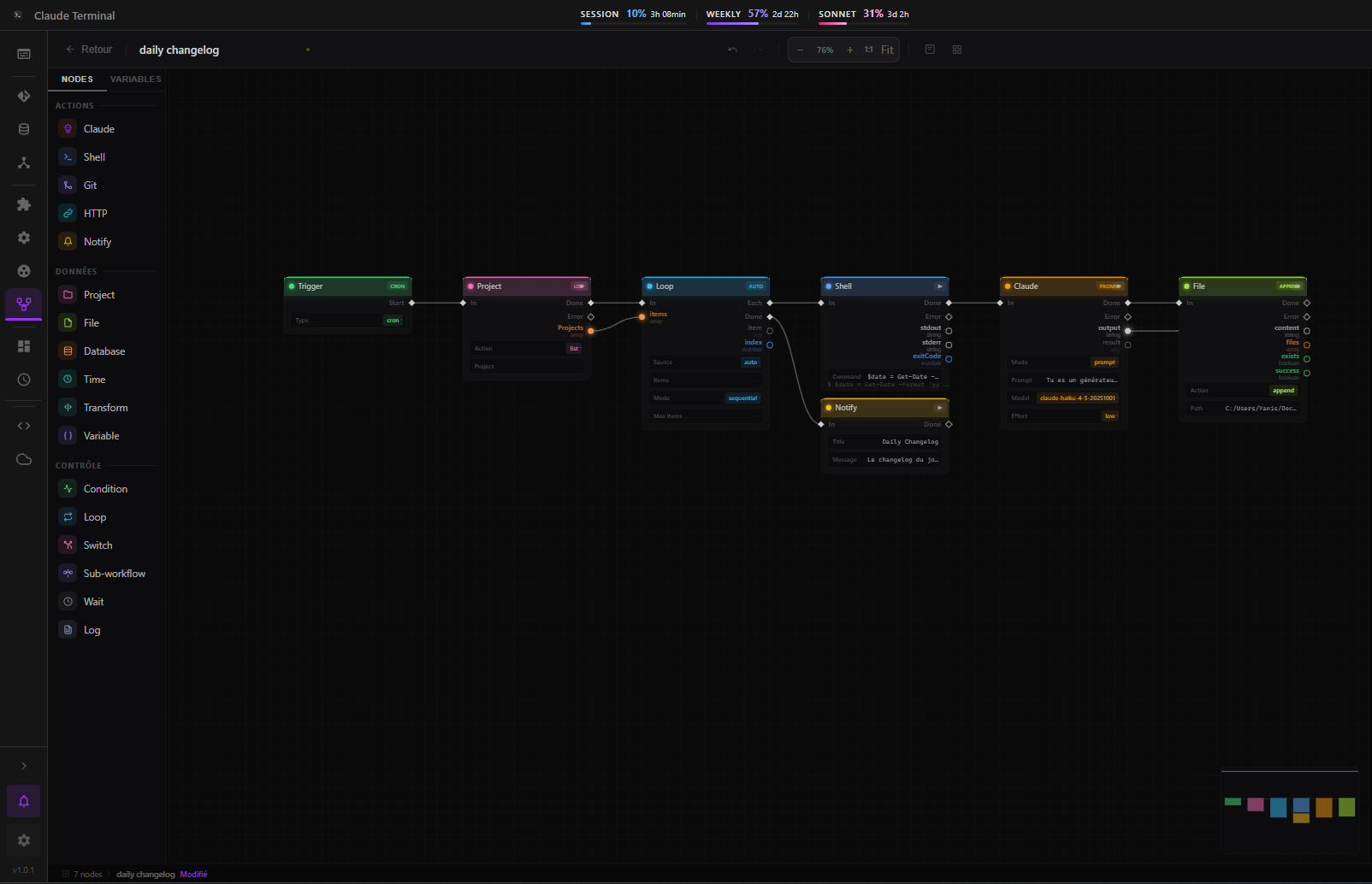
Task: Select the Condition node under Contrôle
Action: click(x=104, y=488)
